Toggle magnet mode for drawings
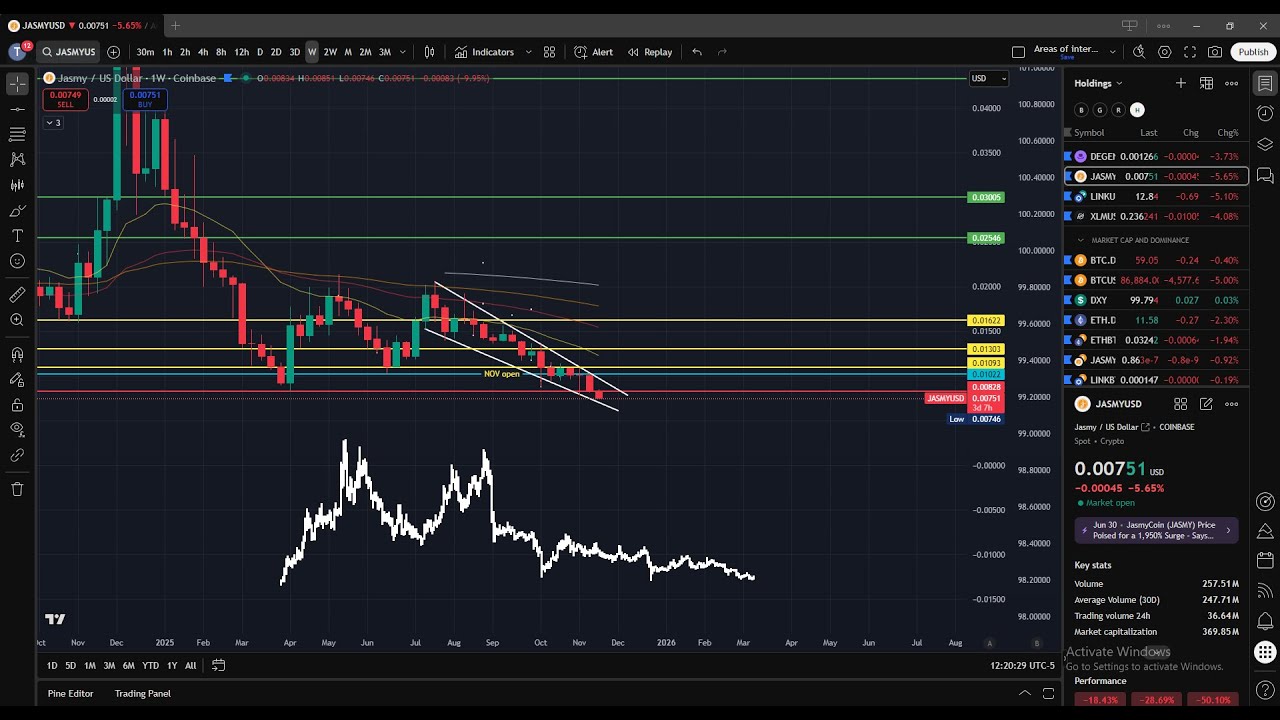 (17, 354)
